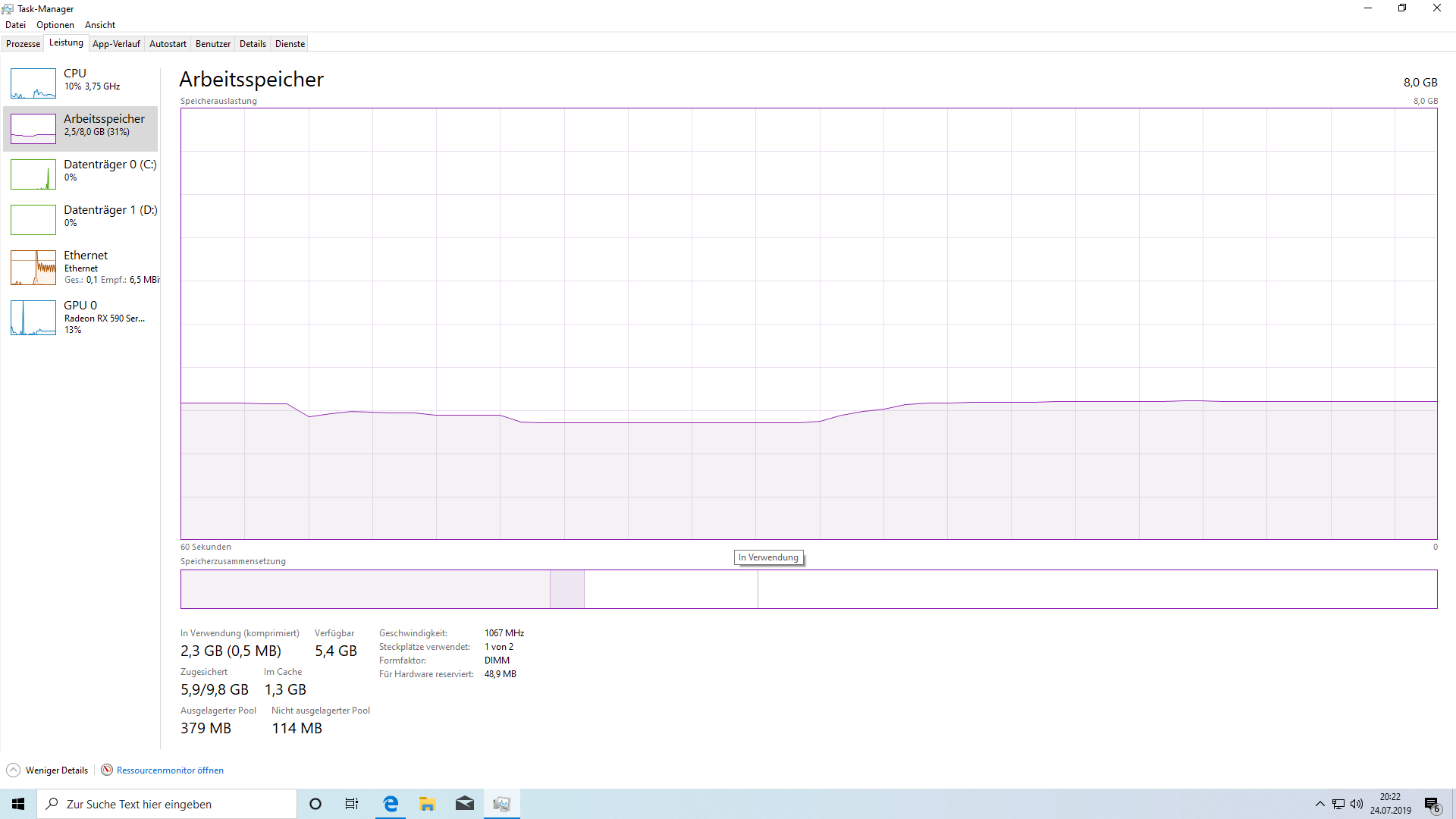Collapse view with Weniger Details chevron
Image resolution: width=1456 pixels, height=819 pixels.
[x=14, y=770]
